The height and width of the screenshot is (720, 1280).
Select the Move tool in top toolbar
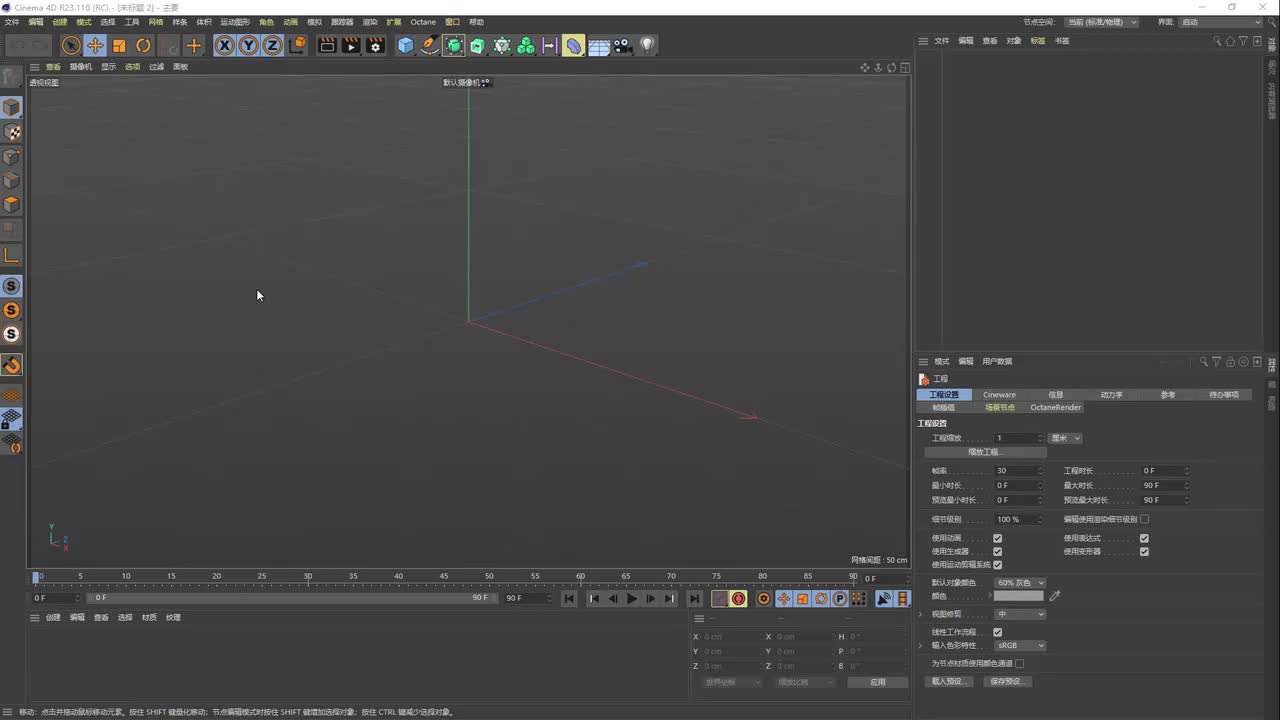click(95, 45)
